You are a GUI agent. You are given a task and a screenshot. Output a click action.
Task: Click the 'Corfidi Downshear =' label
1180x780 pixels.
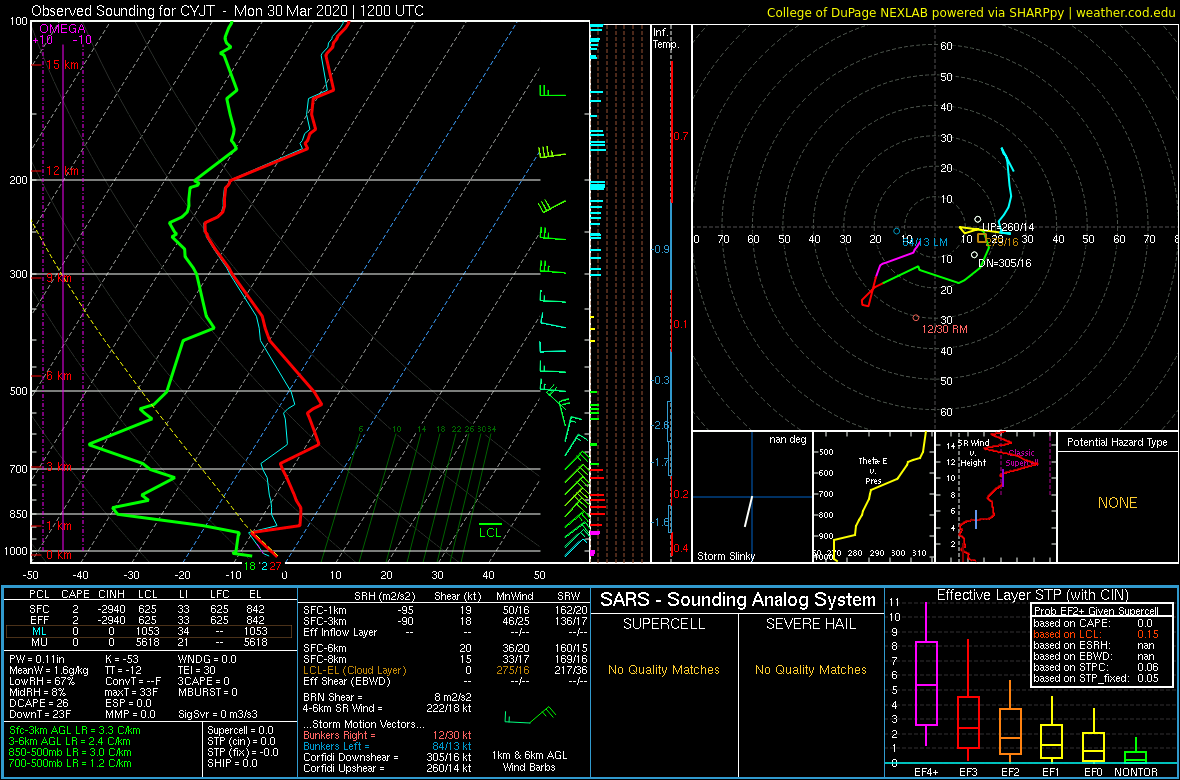click(352, 757)
